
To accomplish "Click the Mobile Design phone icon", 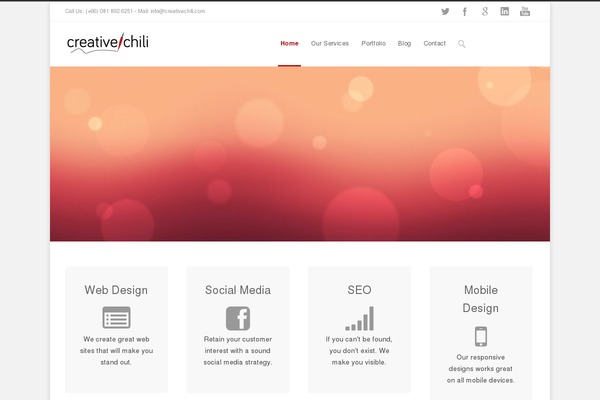I will click(x=481, y=336).
